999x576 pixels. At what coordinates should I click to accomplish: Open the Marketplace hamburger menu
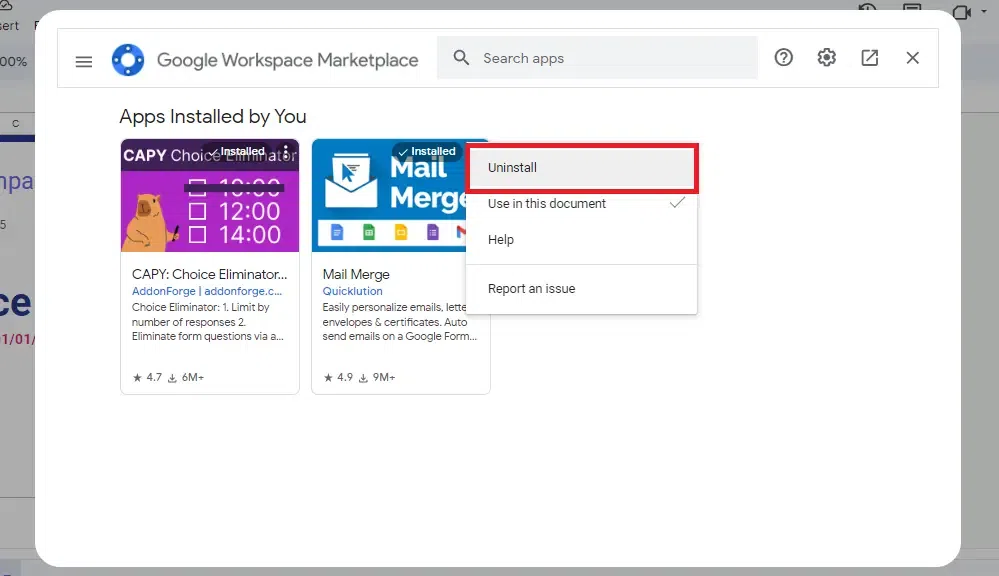click(83, 61)
